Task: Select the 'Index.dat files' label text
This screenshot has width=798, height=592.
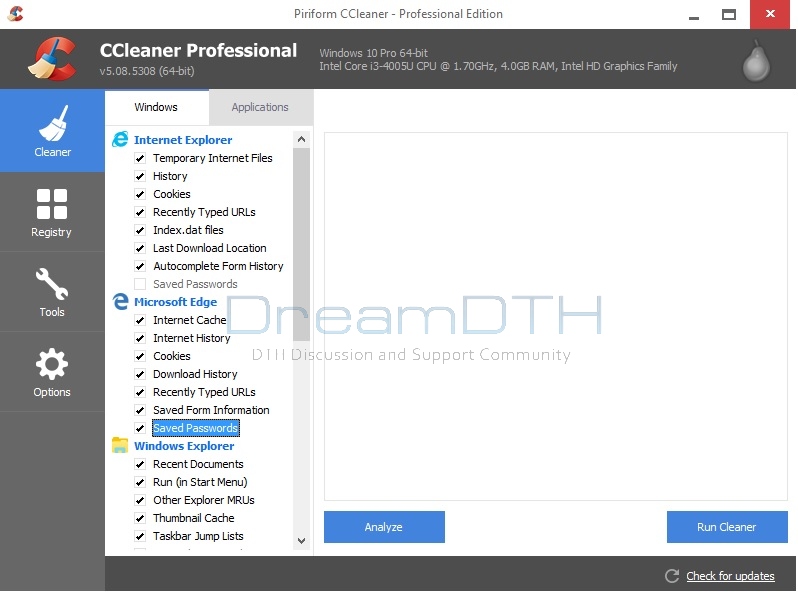Action: coord(188,230)
